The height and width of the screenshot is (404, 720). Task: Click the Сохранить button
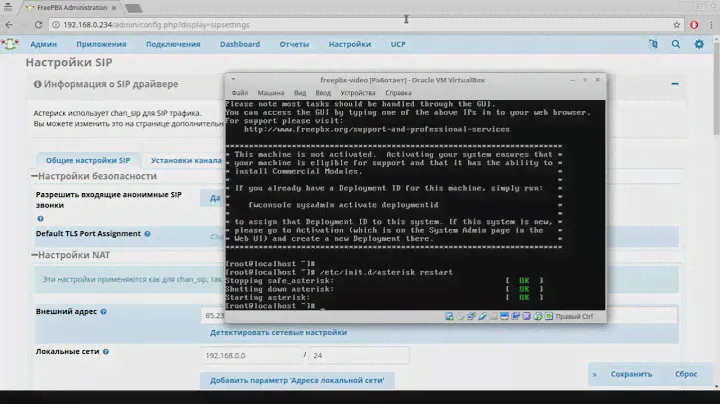click(x=631, y=374)
